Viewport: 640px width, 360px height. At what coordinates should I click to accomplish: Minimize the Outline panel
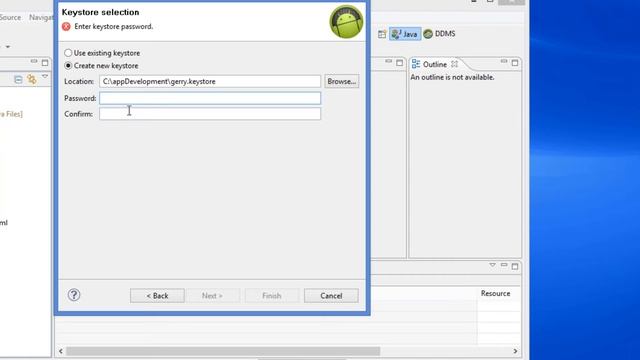[504, 62]
